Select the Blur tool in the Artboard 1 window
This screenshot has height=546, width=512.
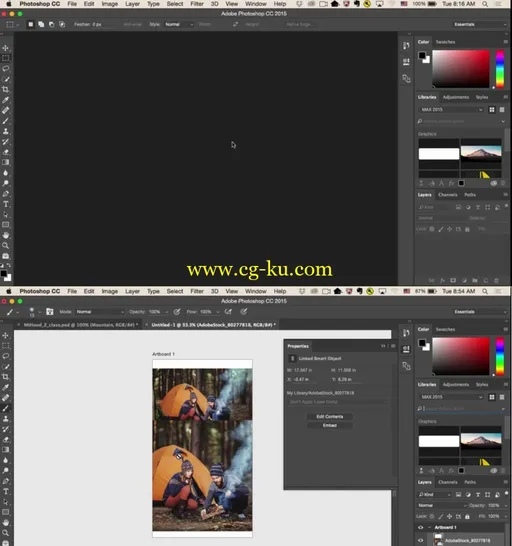6,460
